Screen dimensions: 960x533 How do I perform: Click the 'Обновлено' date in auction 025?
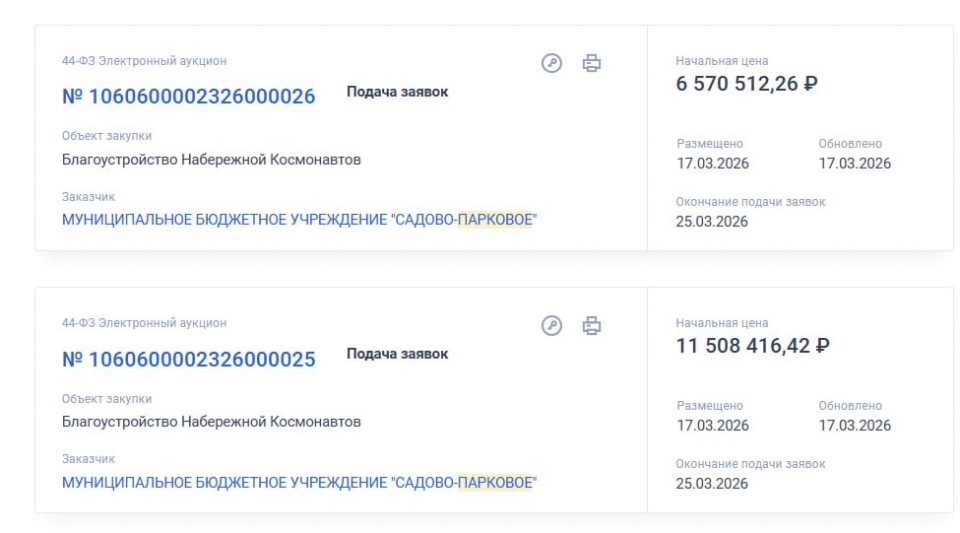pyautogui.click(x=854, y=426)
